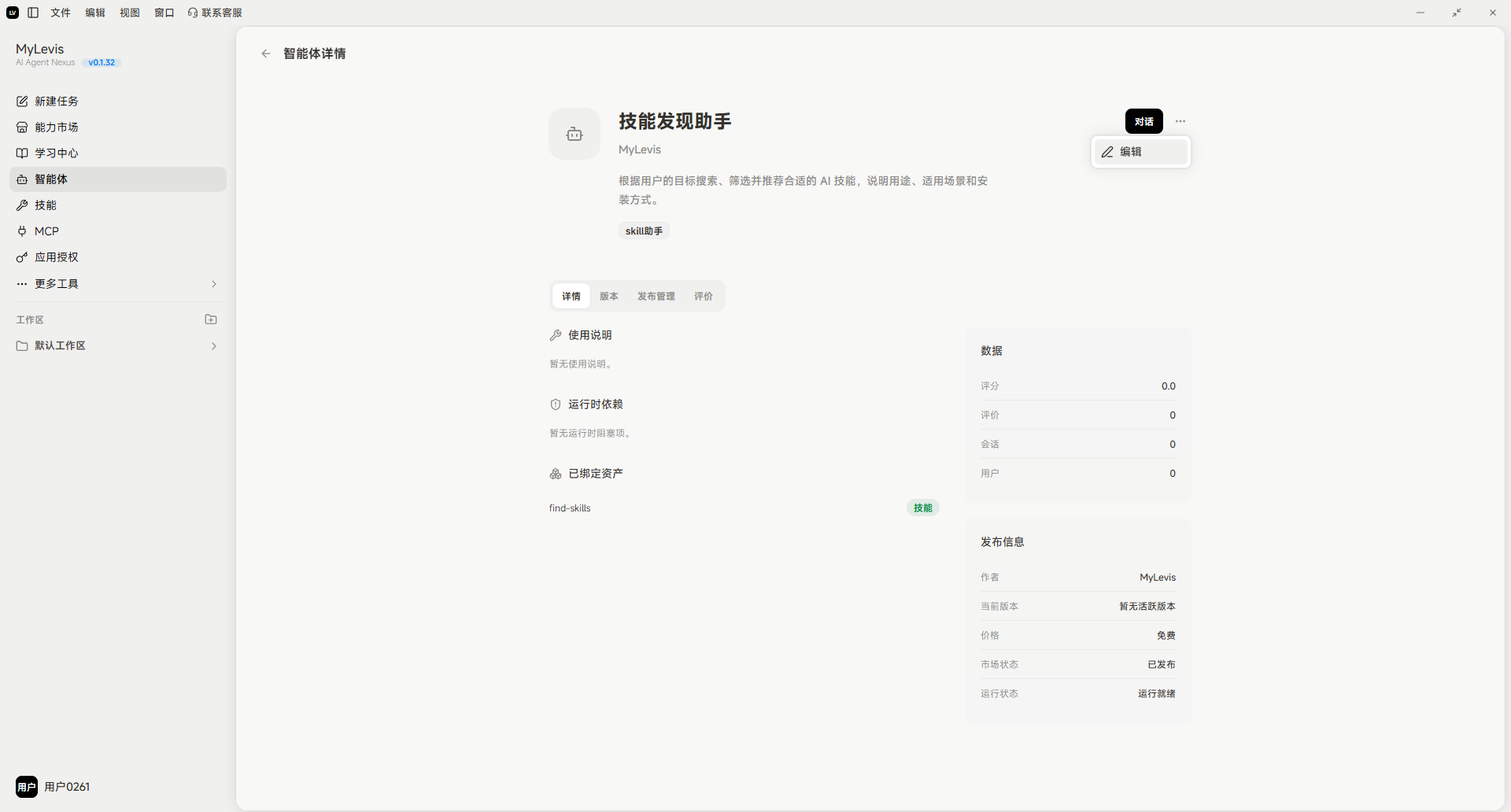
Task: Click the 使用说明 wrench icon
Action: point(556,335)
